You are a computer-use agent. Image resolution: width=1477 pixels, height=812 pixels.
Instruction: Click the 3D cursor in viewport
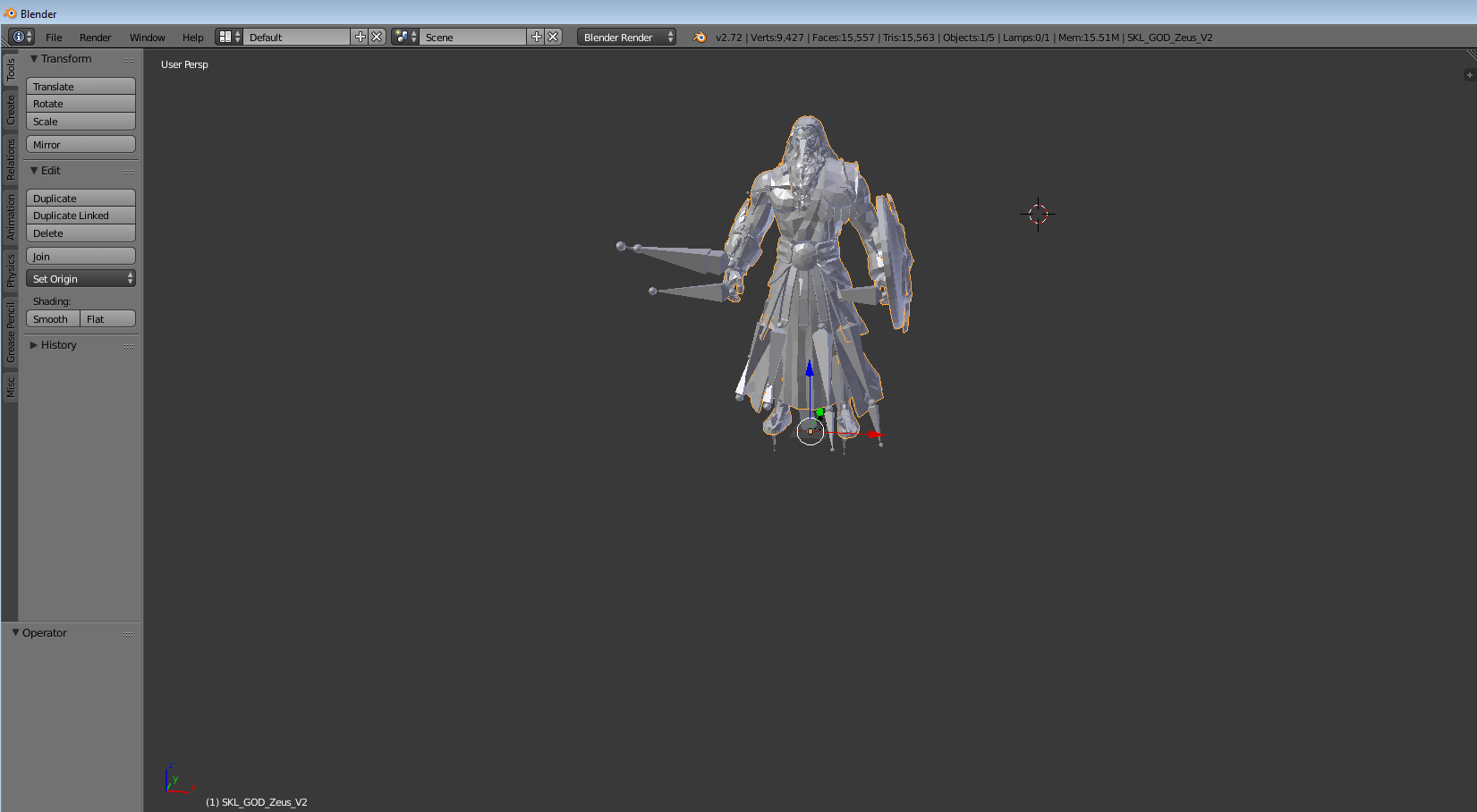pyautogui.click(x=1038, y=215)
